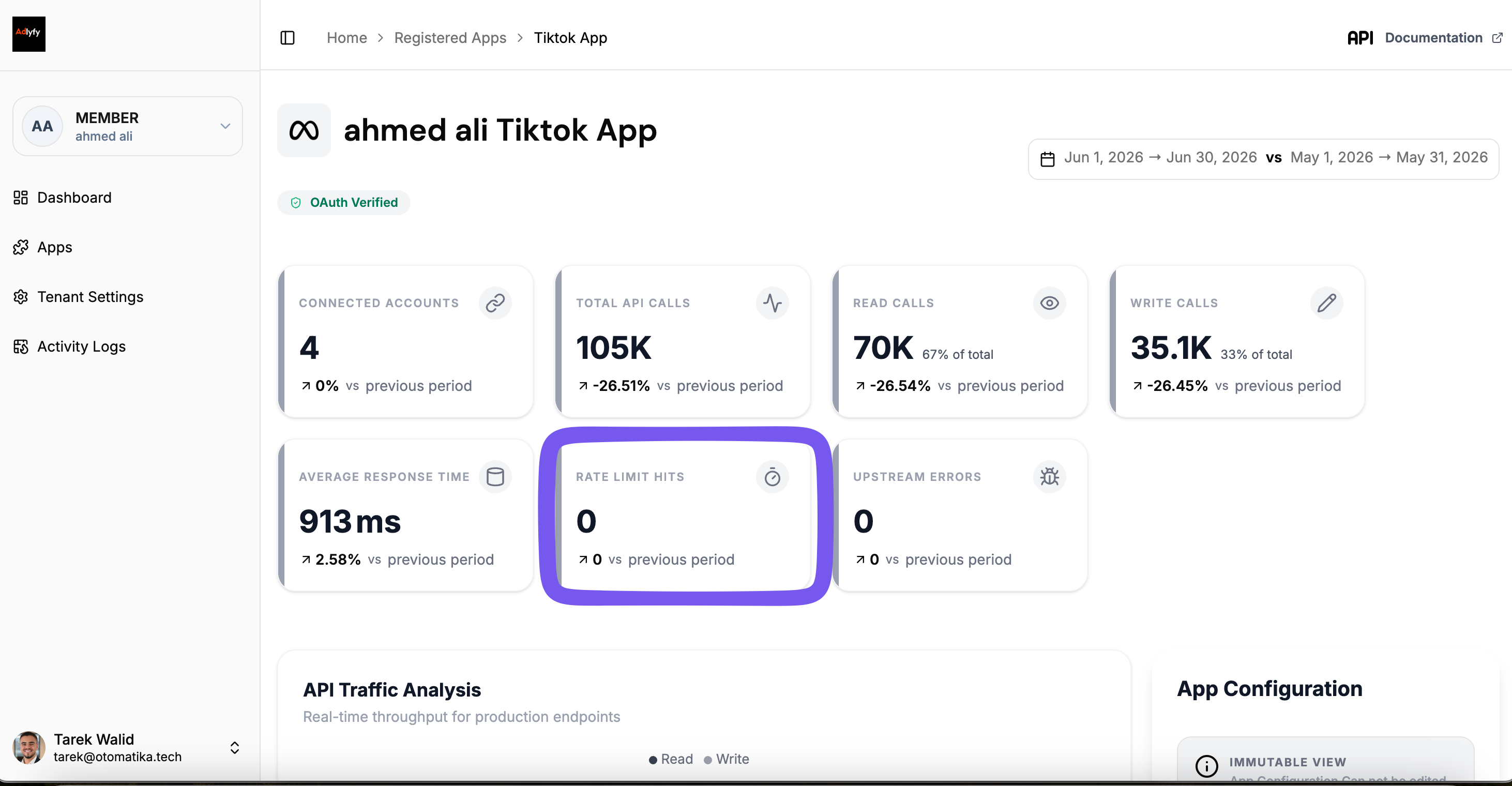Click the Upstream Errors card title

(x=917, y=477)
